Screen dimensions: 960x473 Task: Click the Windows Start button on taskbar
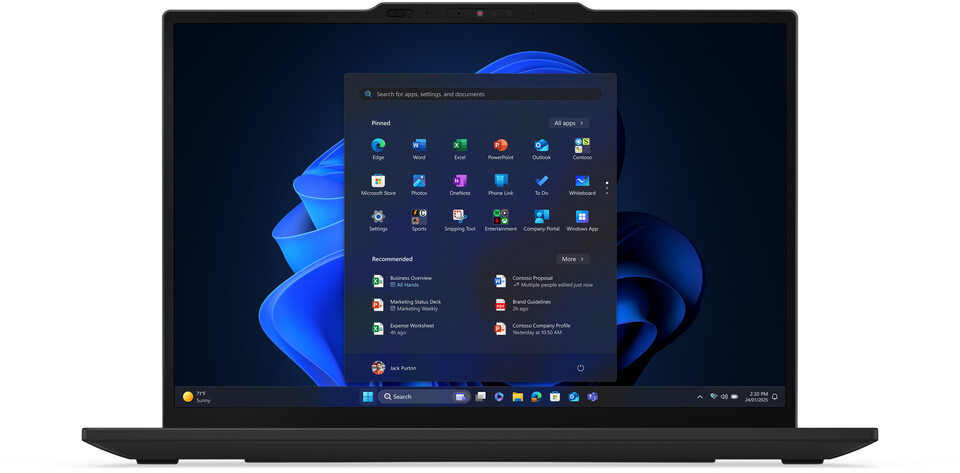(367, 397)
